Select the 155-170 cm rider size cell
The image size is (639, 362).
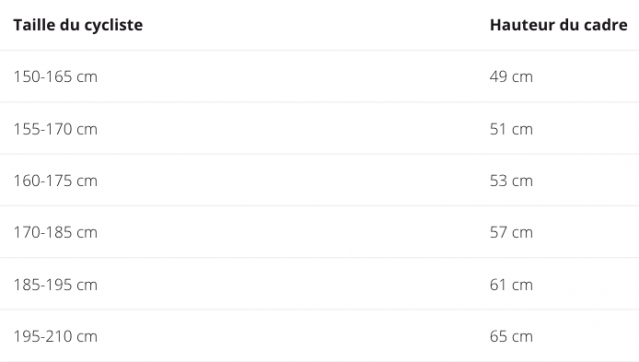coord(55,129)
